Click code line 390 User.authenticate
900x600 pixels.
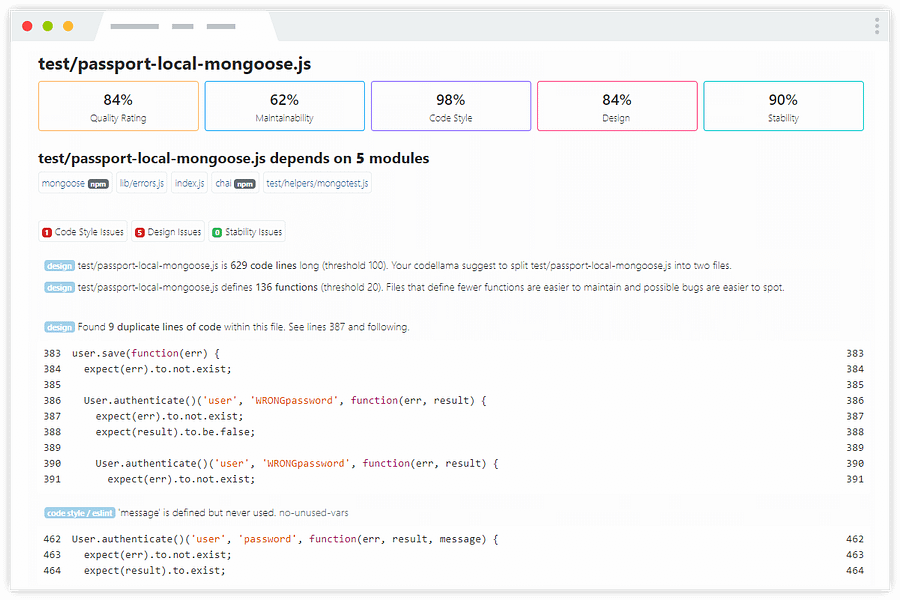point(297,463)
